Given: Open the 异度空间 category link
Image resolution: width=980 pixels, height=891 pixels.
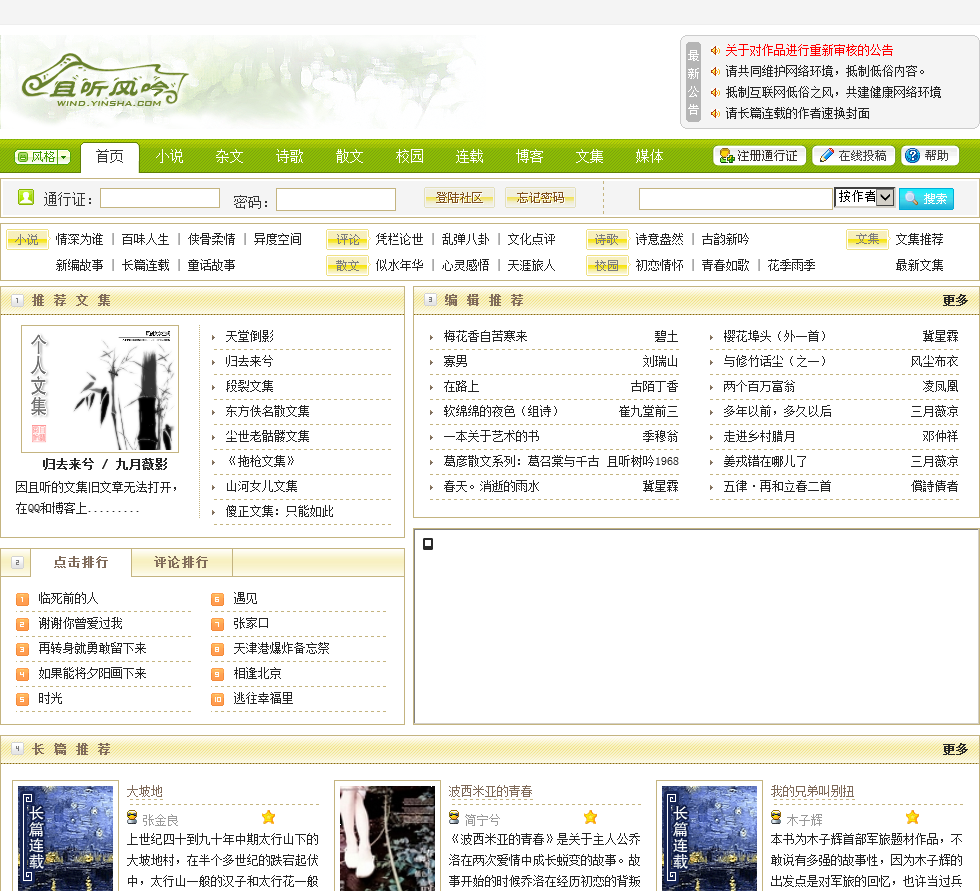Looking at the screenshot, I should click(278, 239).
